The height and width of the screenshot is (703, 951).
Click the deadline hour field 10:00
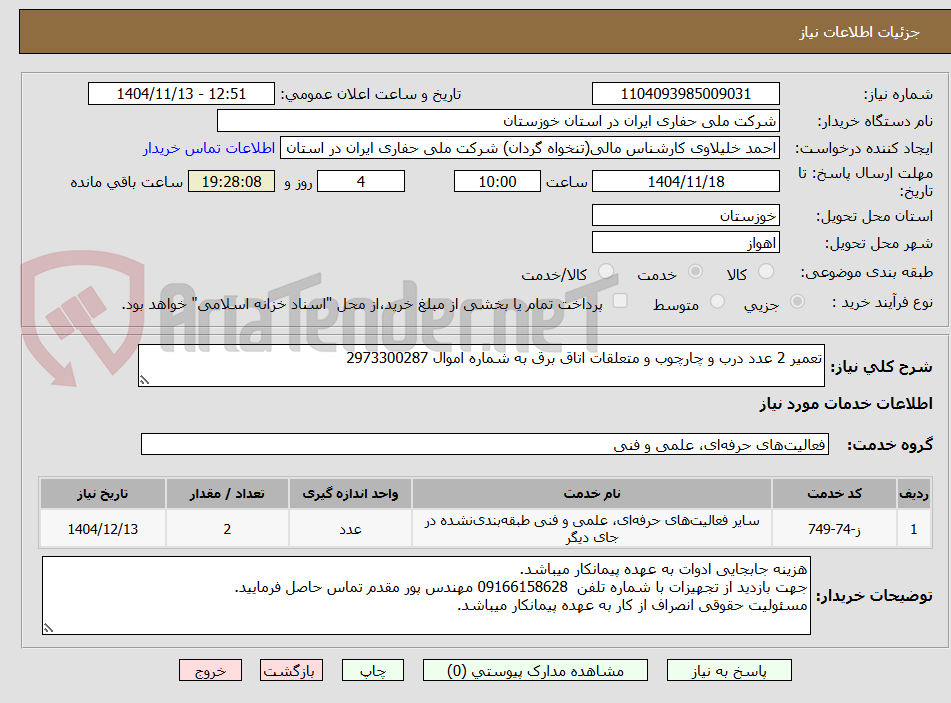[x=497, y=181]
